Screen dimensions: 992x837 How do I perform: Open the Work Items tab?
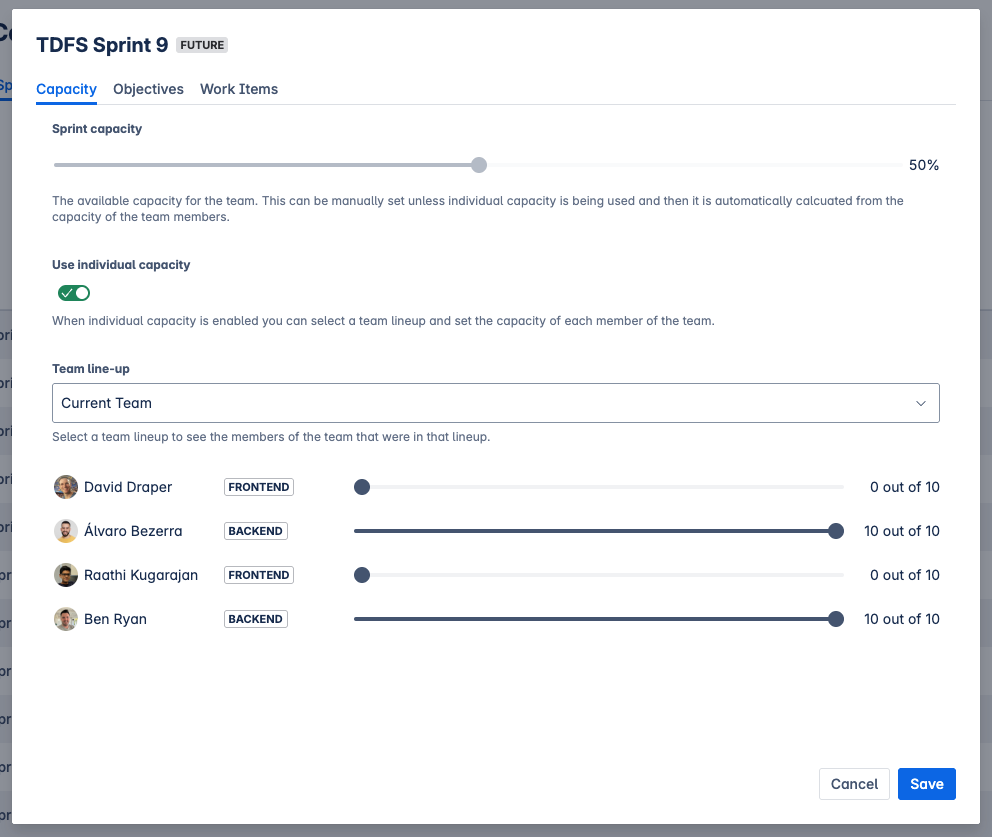click(x=239, y=89)
